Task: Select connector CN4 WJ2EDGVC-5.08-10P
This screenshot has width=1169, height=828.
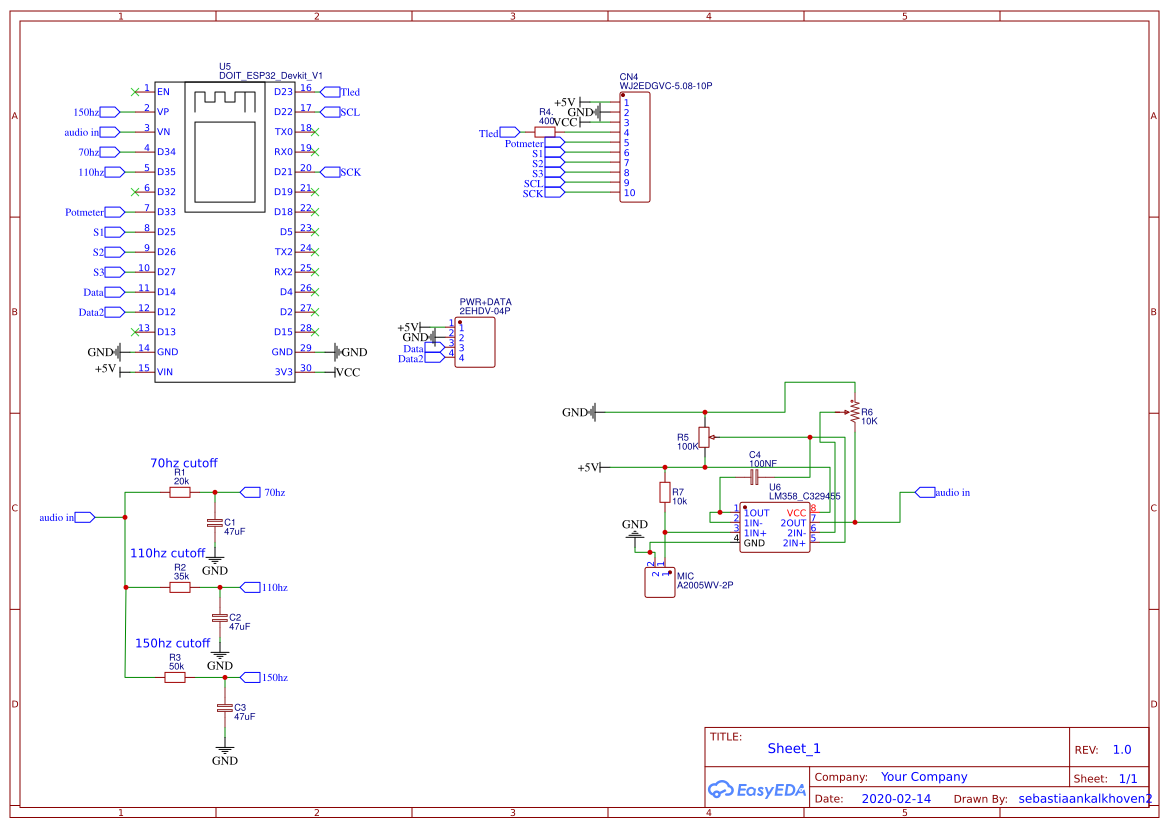Action: pos(635,145)
